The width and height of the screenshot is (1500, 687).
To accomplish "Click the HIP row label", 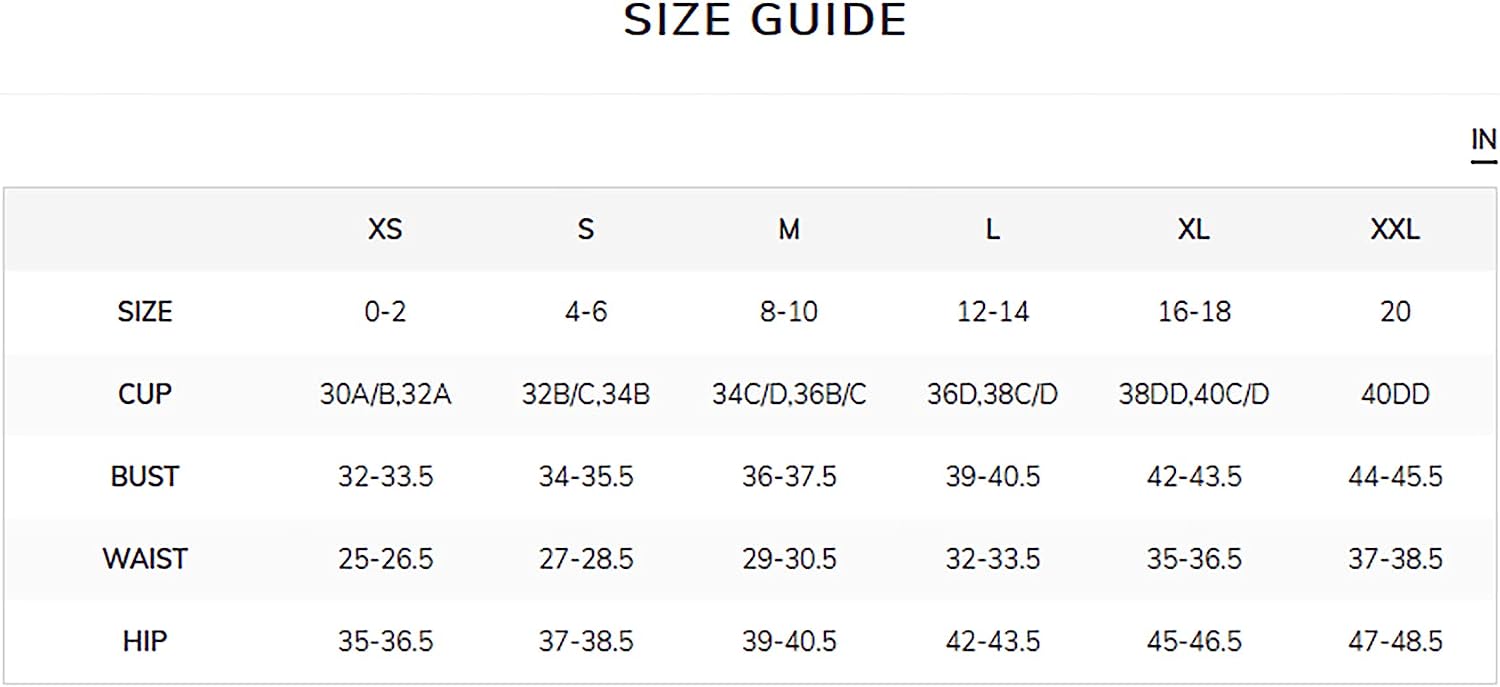I will tap(145, 640).
